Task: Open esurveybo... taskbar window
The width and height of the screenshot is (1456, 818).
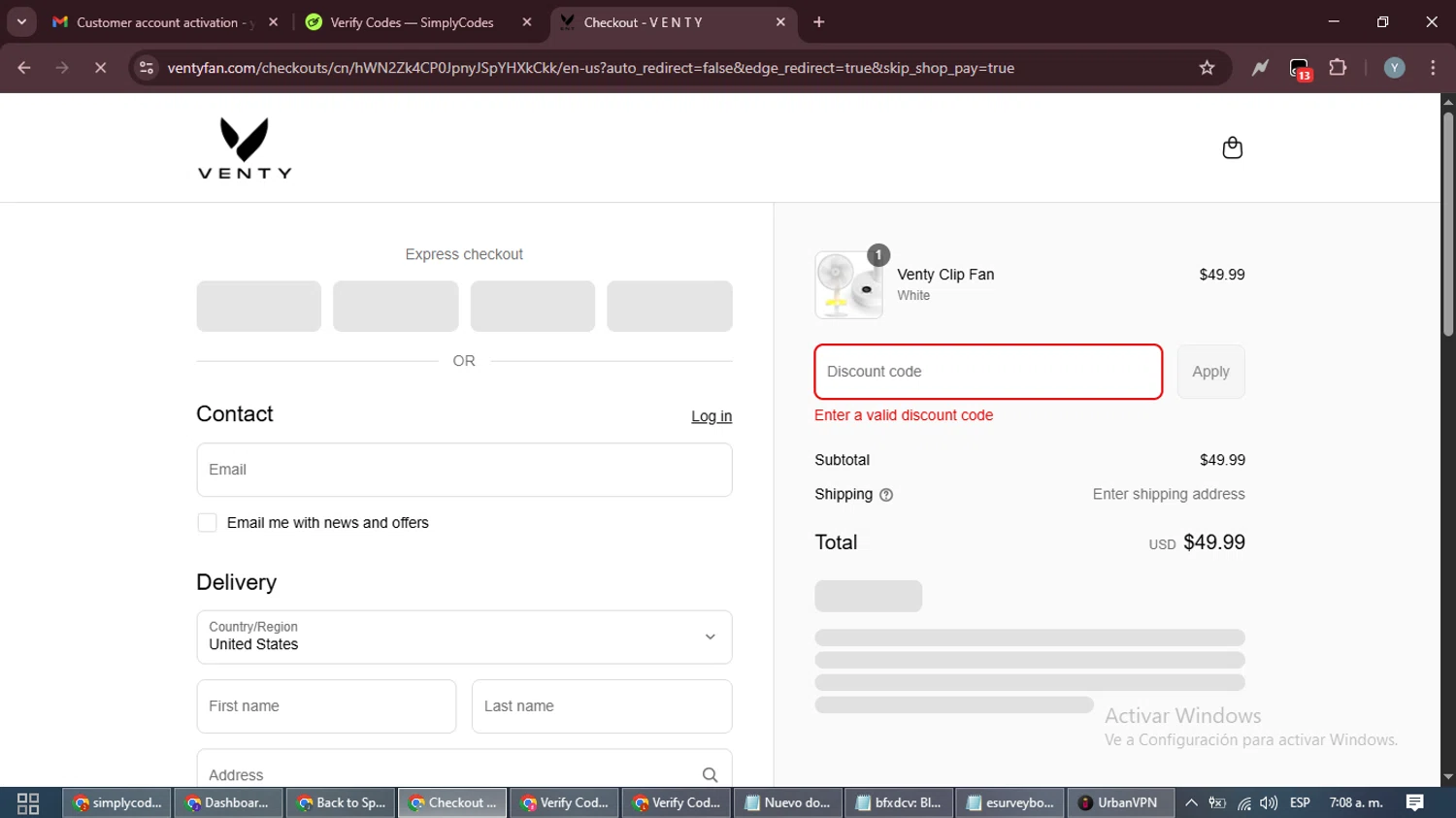Action: (1010, 802)
